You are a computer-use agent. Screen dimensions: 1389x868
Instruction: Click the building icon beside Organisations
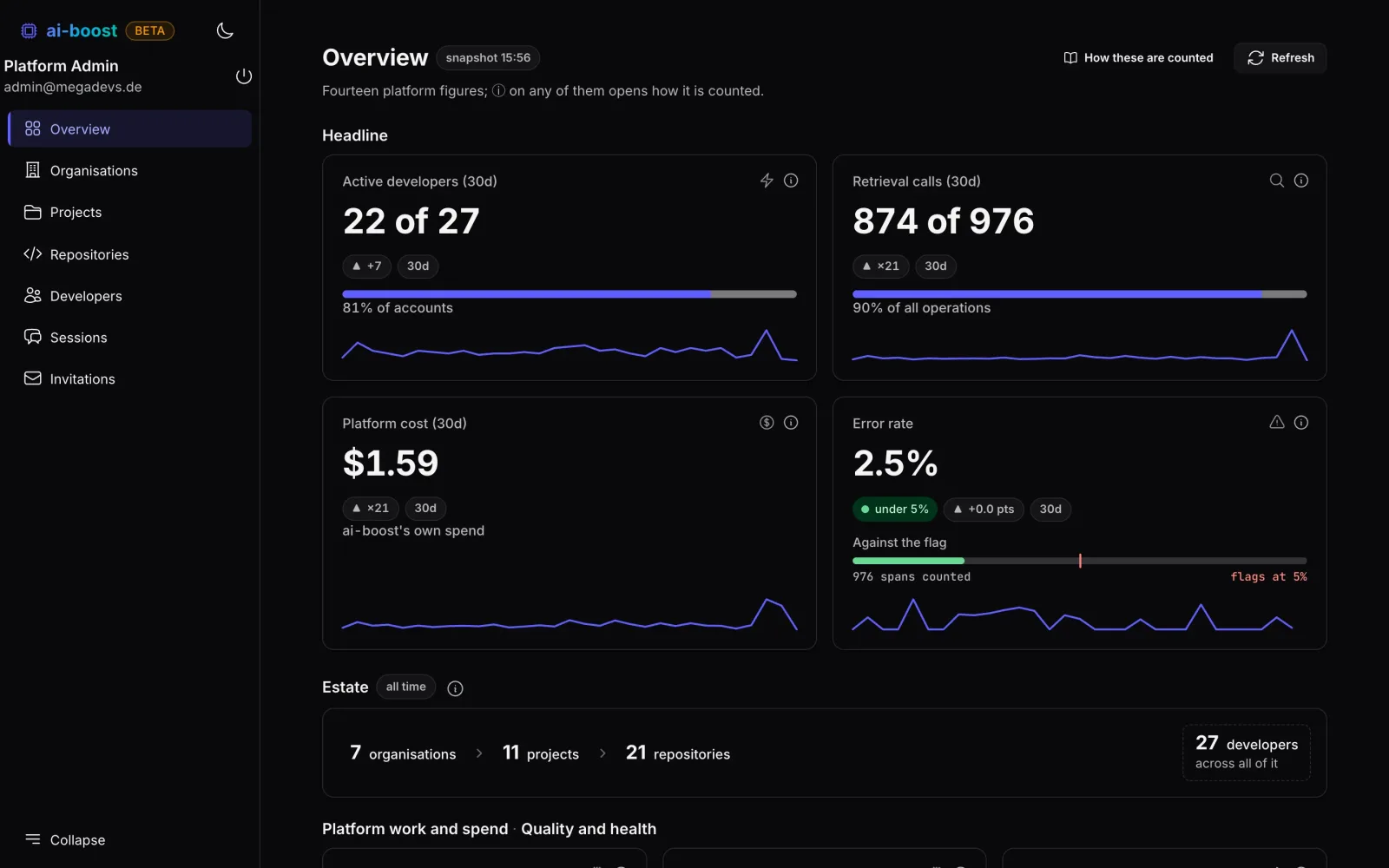click(33, 170)
